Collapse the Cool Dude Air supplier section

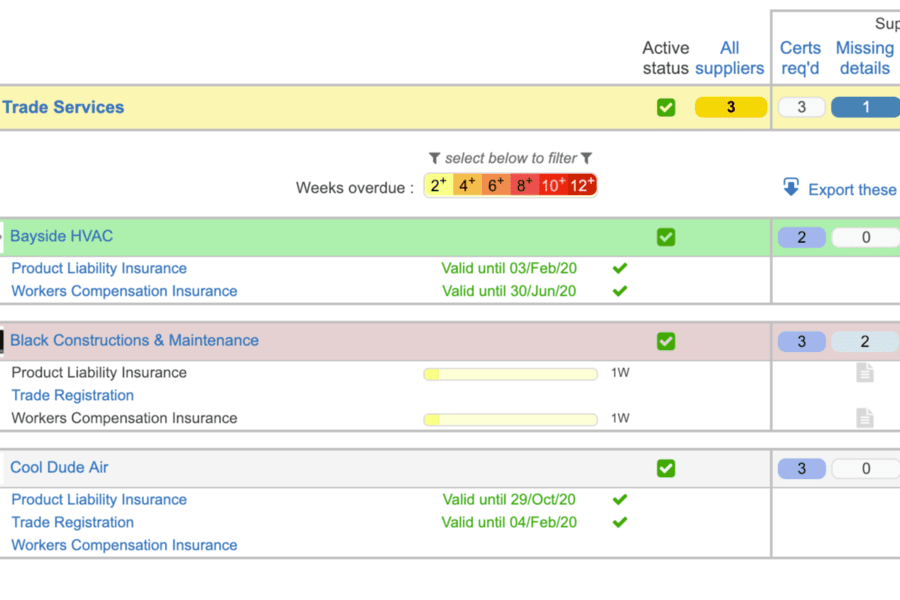point(59,467)
